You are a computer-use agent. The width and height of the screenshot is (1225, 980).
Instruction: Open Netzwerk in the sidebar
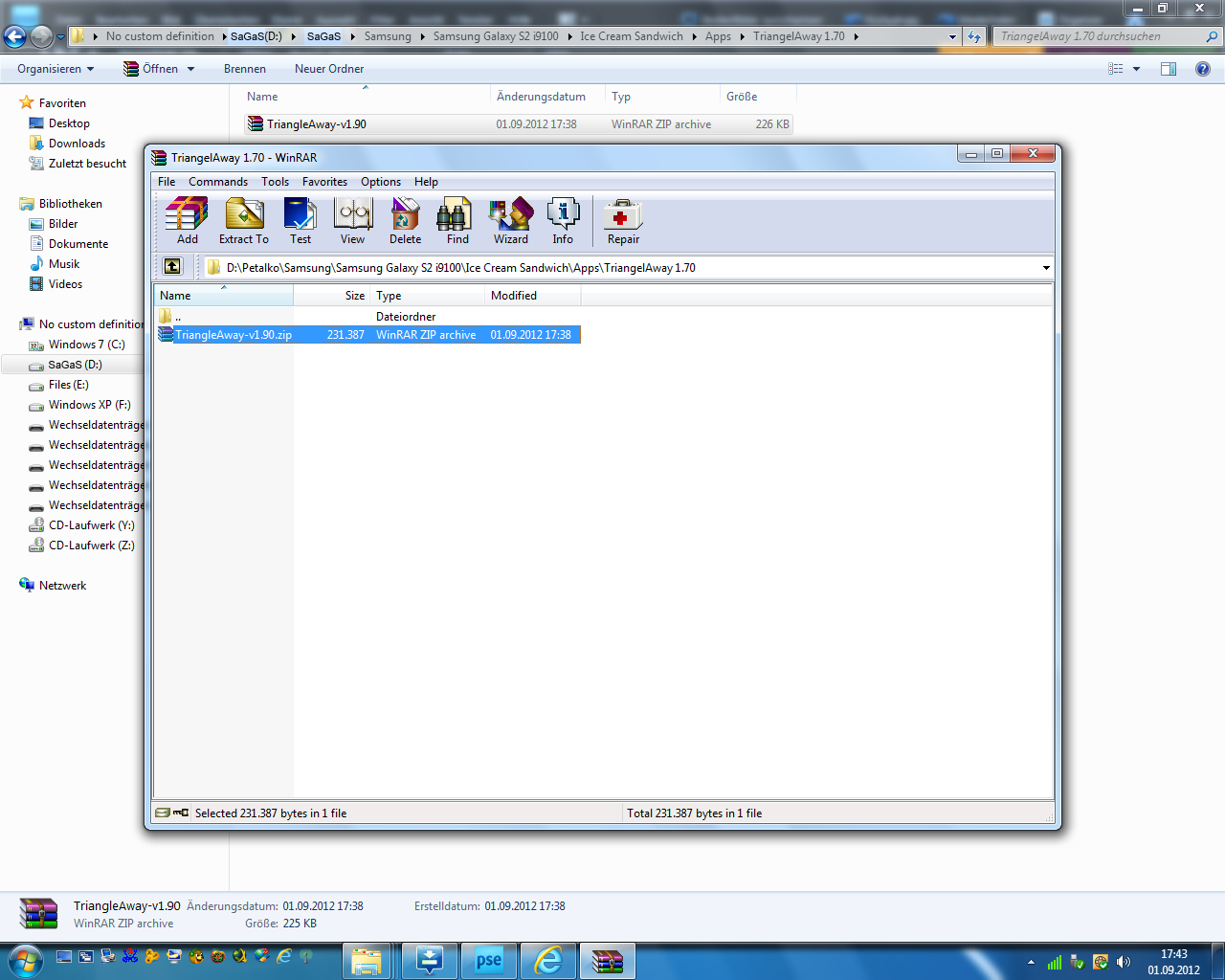click(62, 586)
